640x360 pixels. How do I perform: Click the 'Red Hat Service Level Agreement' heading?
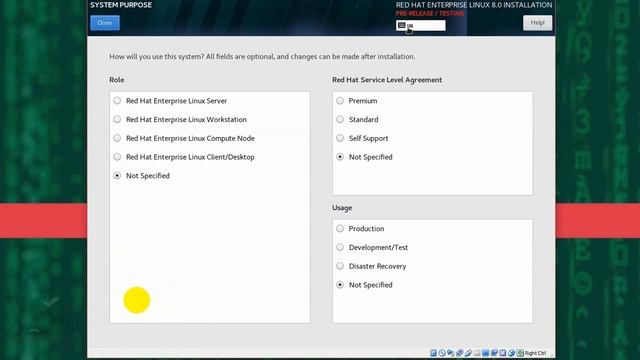click(x=387, y=80)
